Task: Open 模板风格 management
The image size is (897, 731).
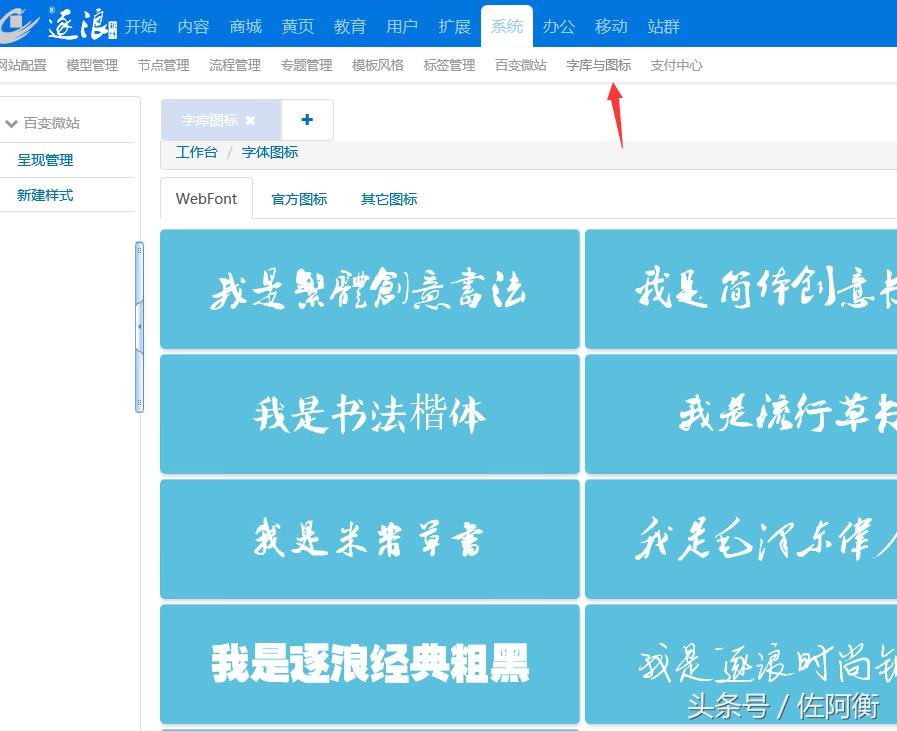Action: [x=376, y=65]
